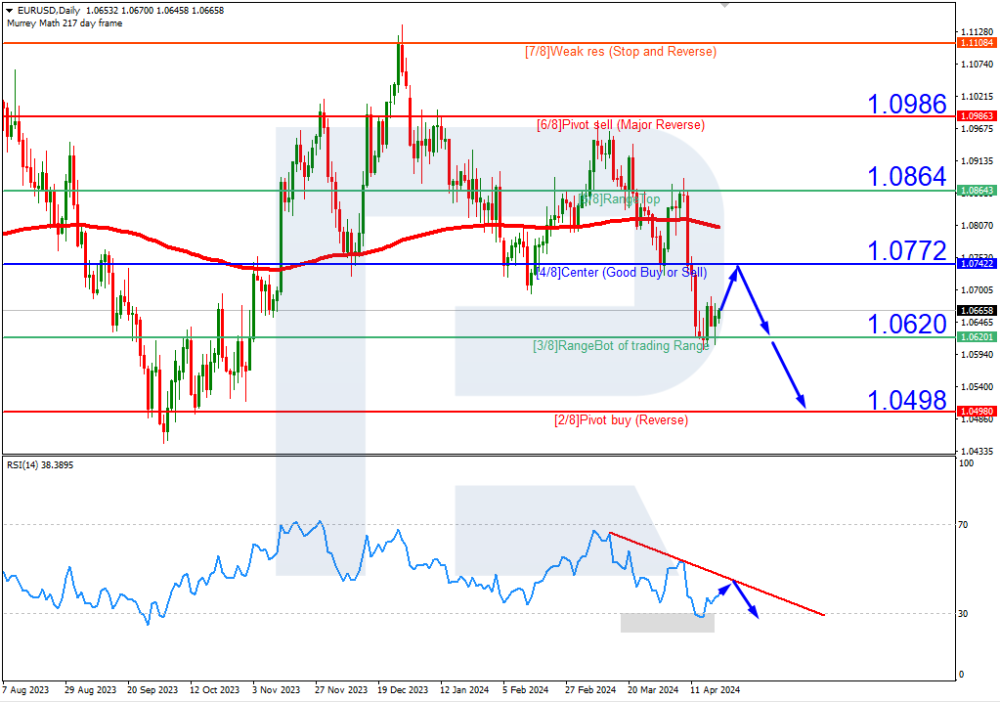Click the RSI 30 level label
Image resolution: width=1000 pixels, height=702 pixels.
(963, 613)
